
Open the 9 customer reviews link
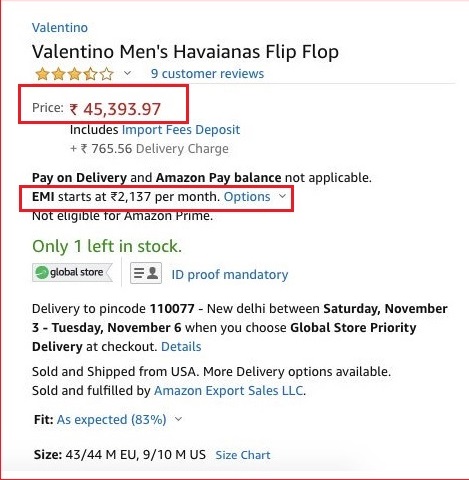coord(207,73)
